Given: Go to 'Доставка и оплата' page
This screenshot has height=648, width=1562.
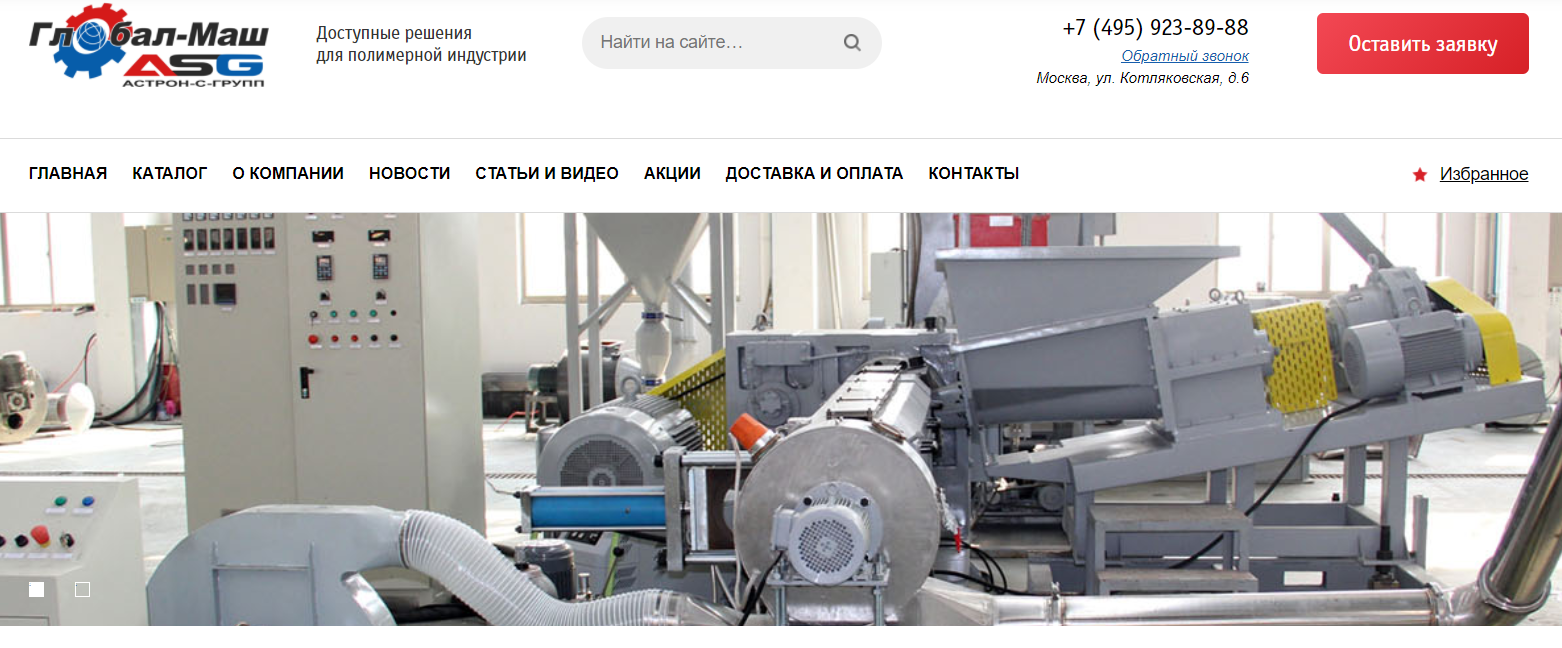Looking at the screenshot, I should [x=814, y=173].
